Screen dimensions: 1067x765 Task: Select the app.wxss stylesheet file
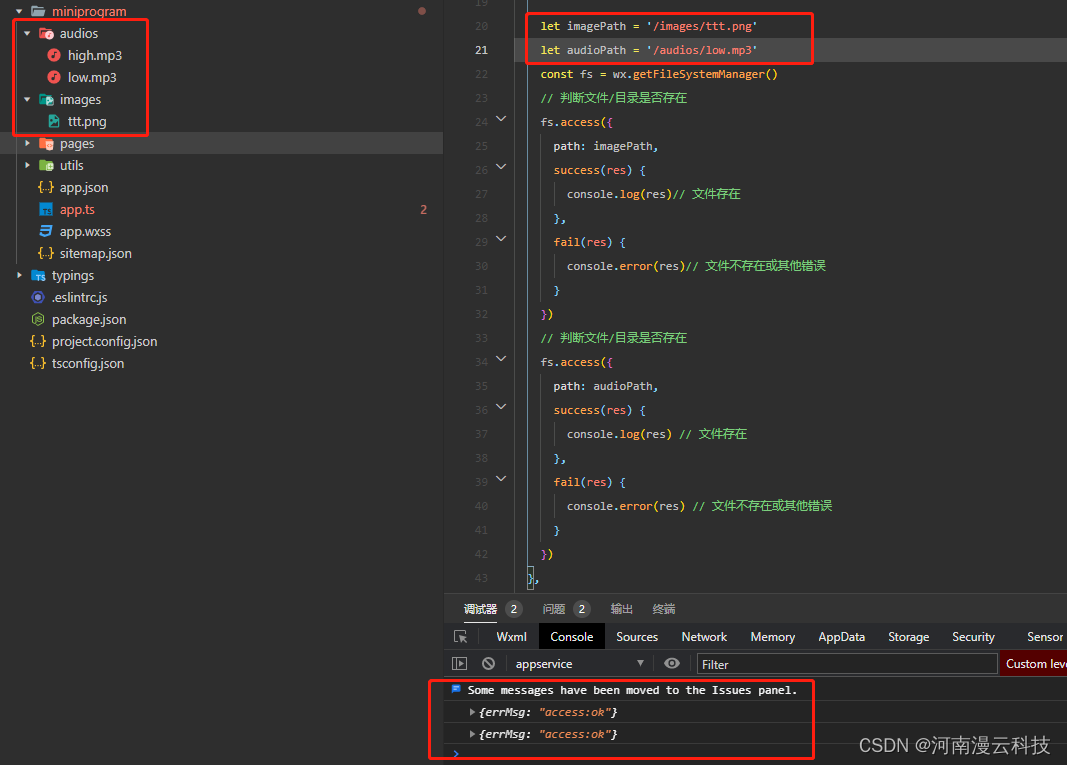(x=85, y=232)
